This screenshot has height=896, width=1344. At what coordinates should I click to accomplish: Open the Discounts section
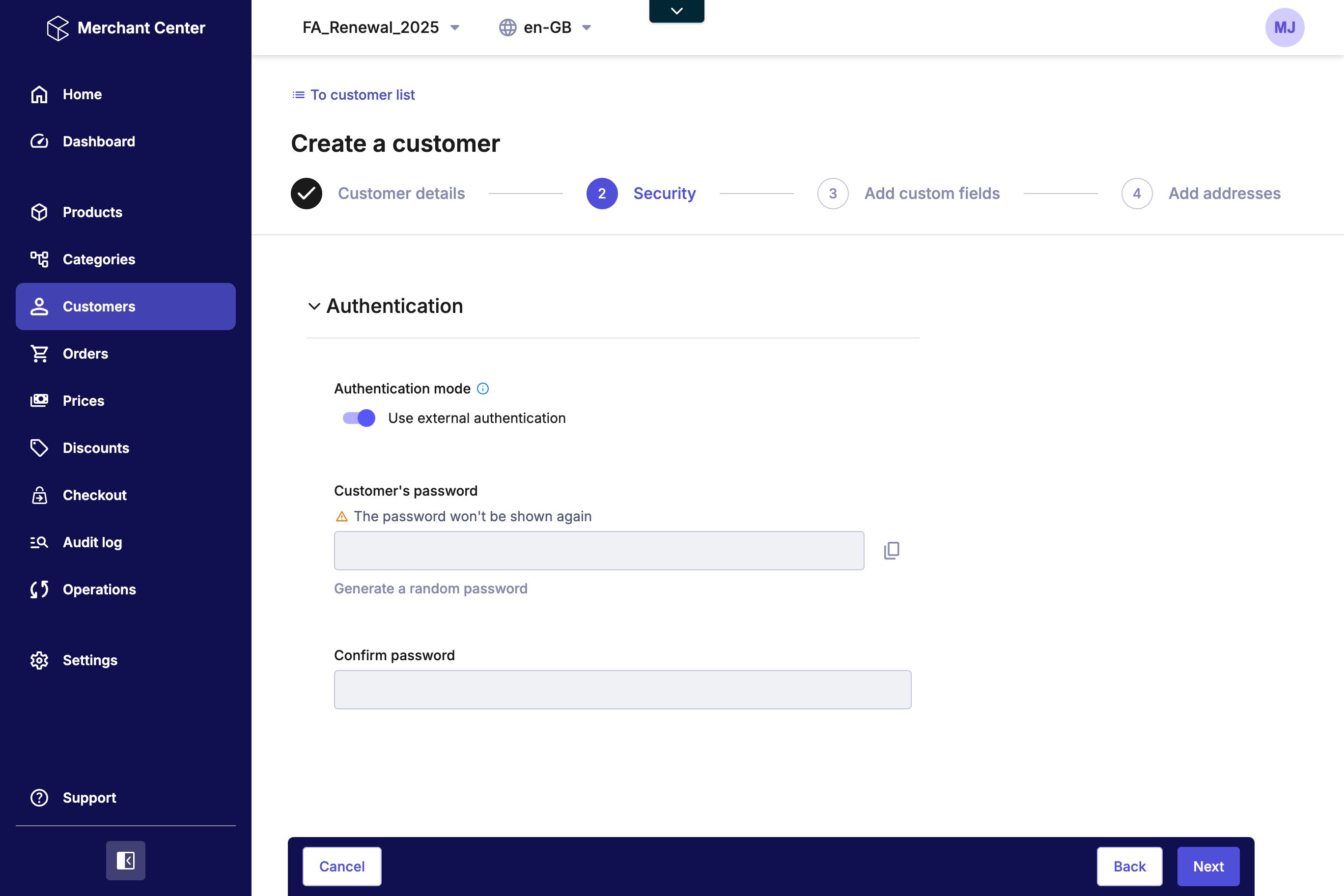coord(95,448)
